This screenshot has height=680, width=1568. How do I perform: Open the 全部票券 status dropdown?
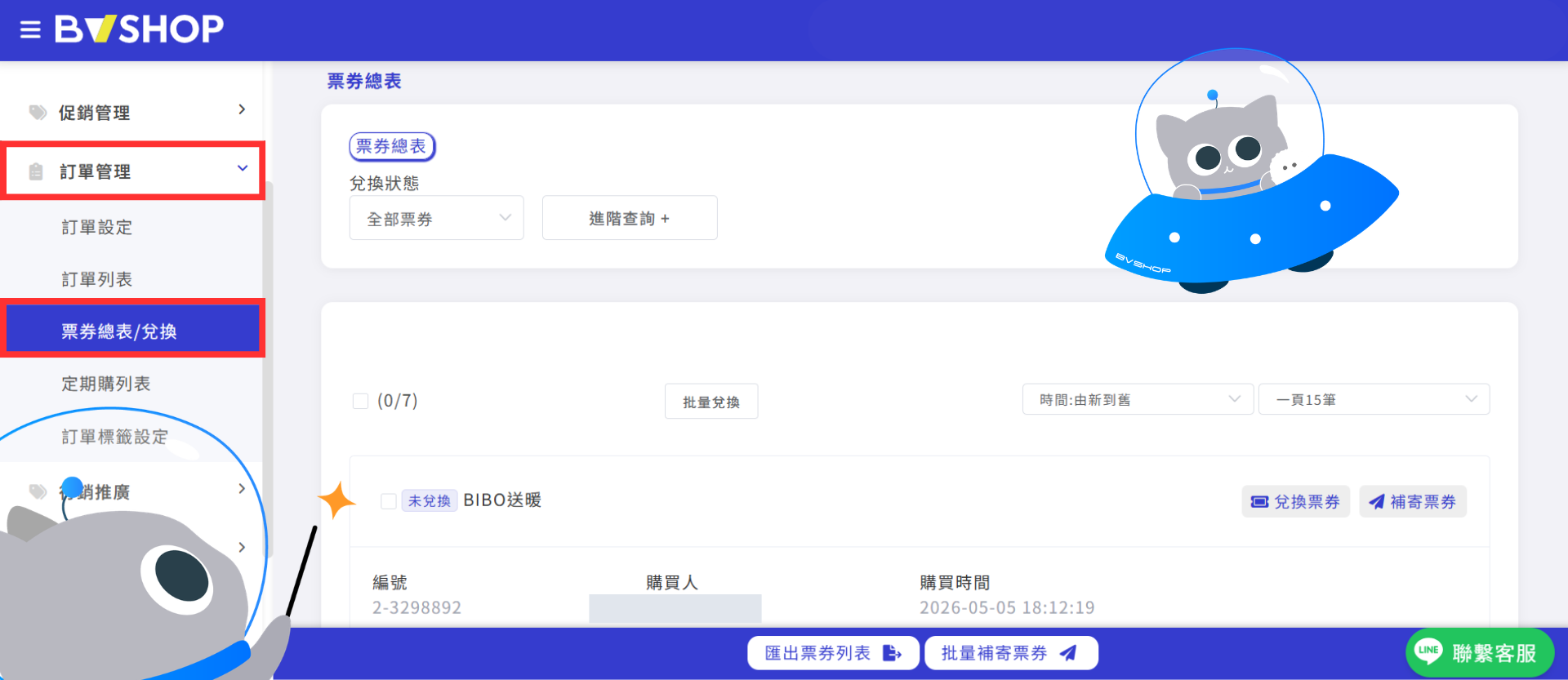[436, 218]
